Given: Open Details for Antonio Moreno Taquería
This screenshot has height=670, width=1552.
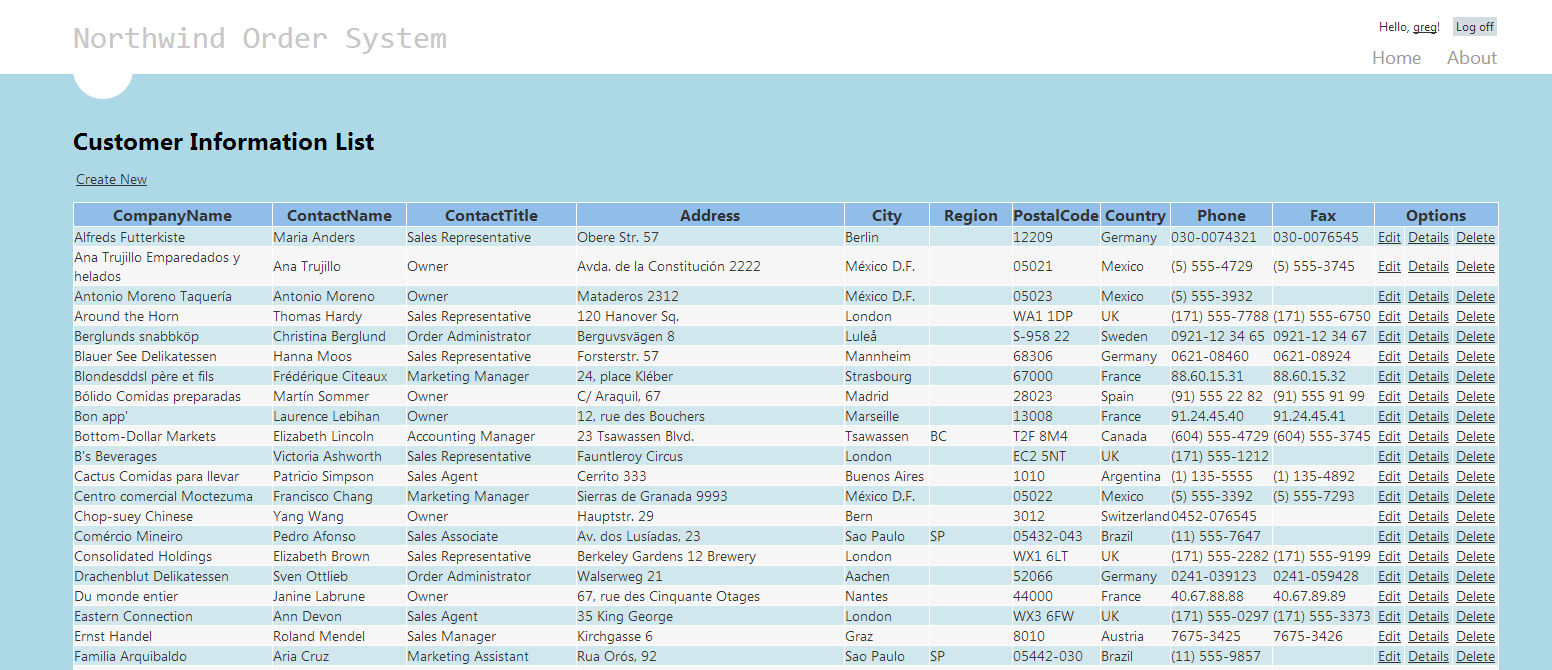Looking at the screenshot, I should pos(1428,296).
